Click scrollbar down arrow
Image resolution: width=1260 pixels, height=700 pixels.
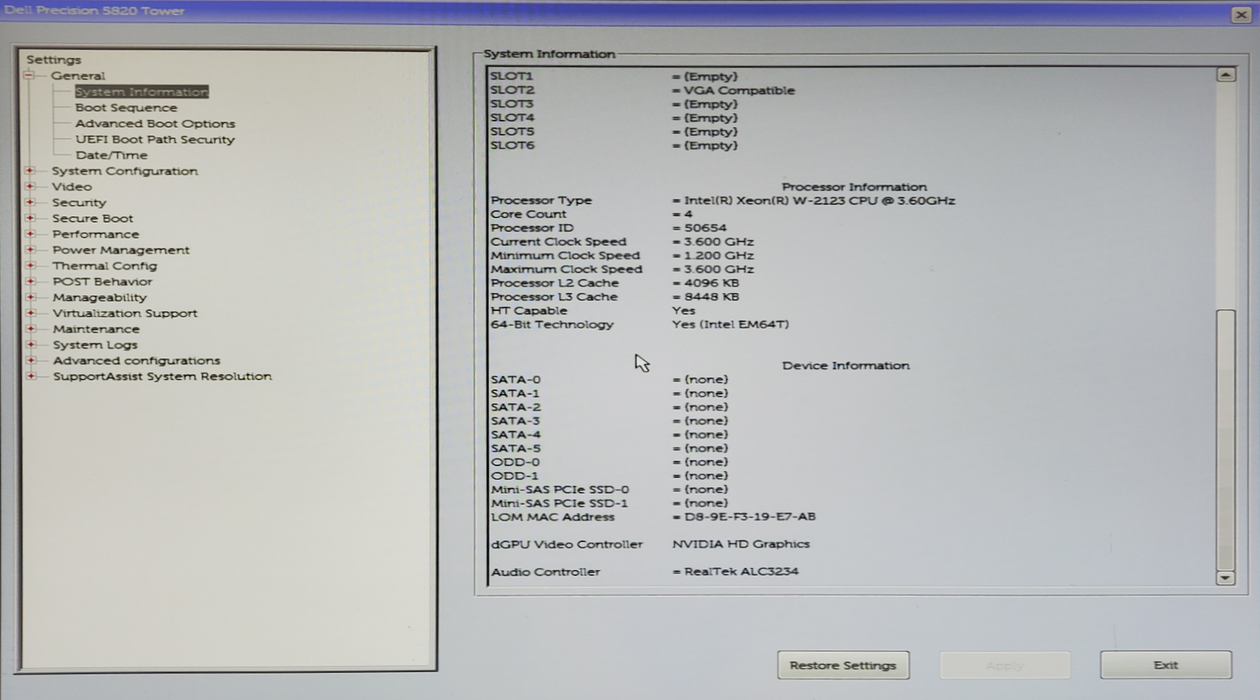[x=1225, y=578]
